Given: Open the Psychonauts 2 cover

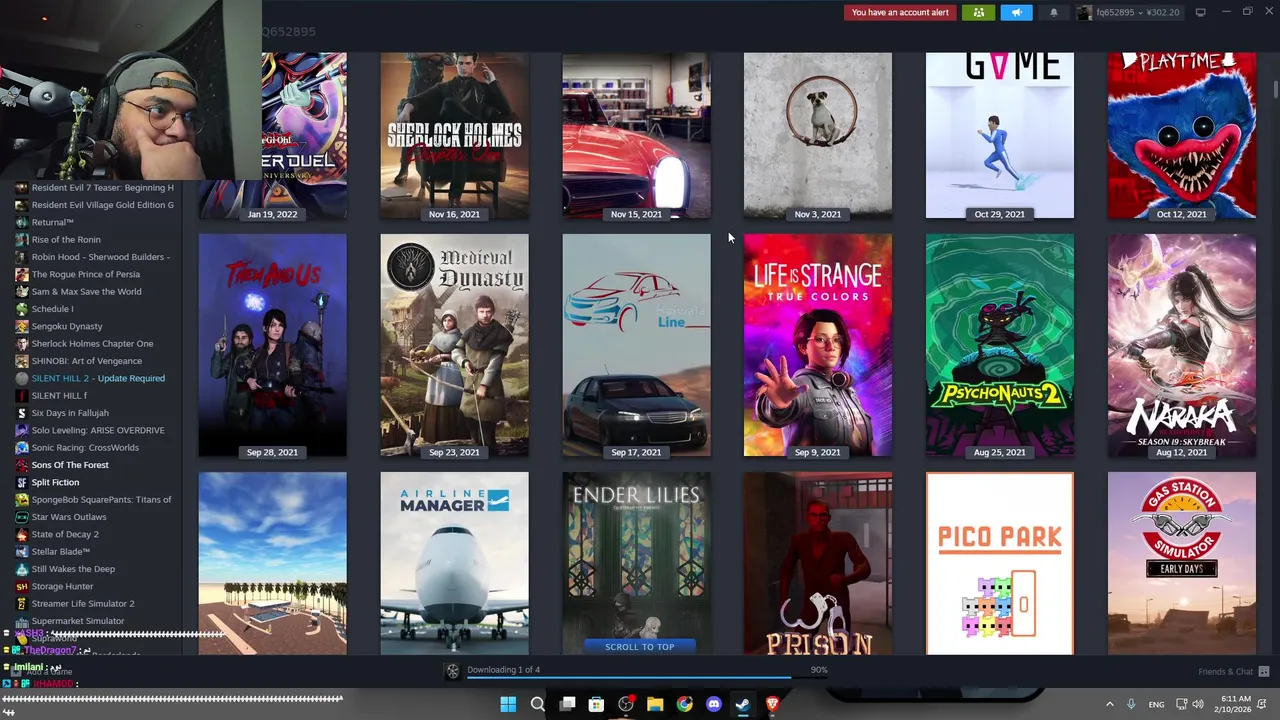Looking at the screenshot, I should (999, 345).
